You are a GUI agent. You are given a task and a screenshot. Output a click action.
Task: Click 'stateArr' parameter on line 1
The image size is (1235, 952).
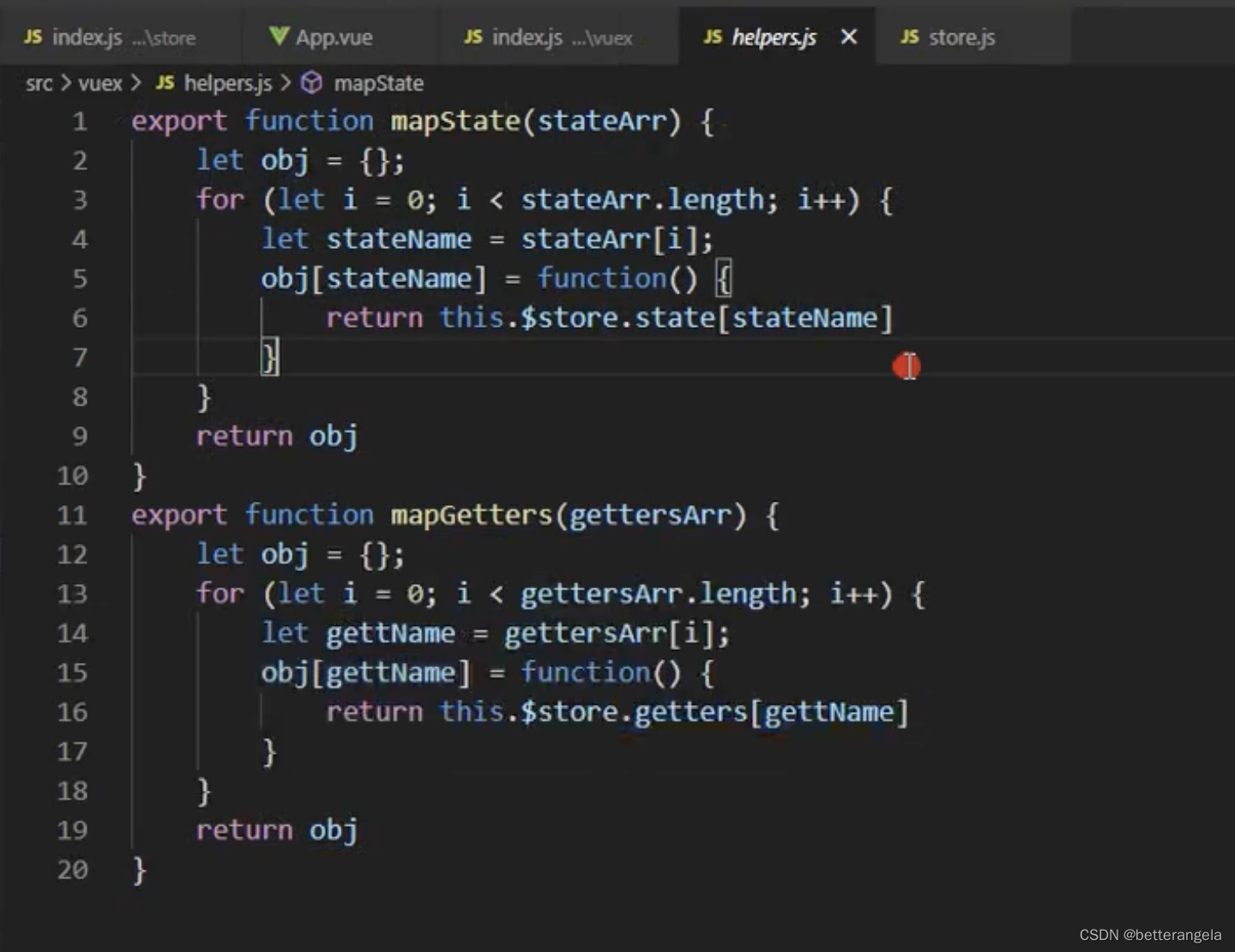(x=602, y=121)
